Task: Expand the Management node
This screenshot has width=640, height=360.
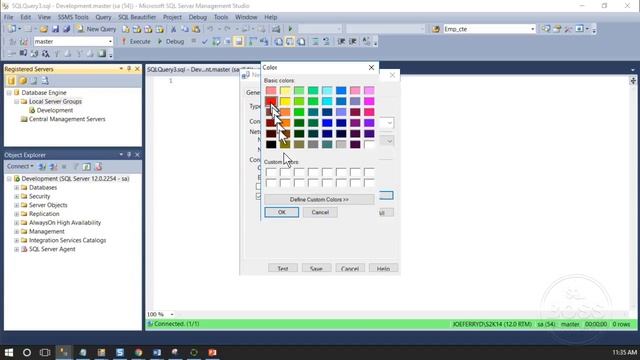Action: tap(17, 231)
